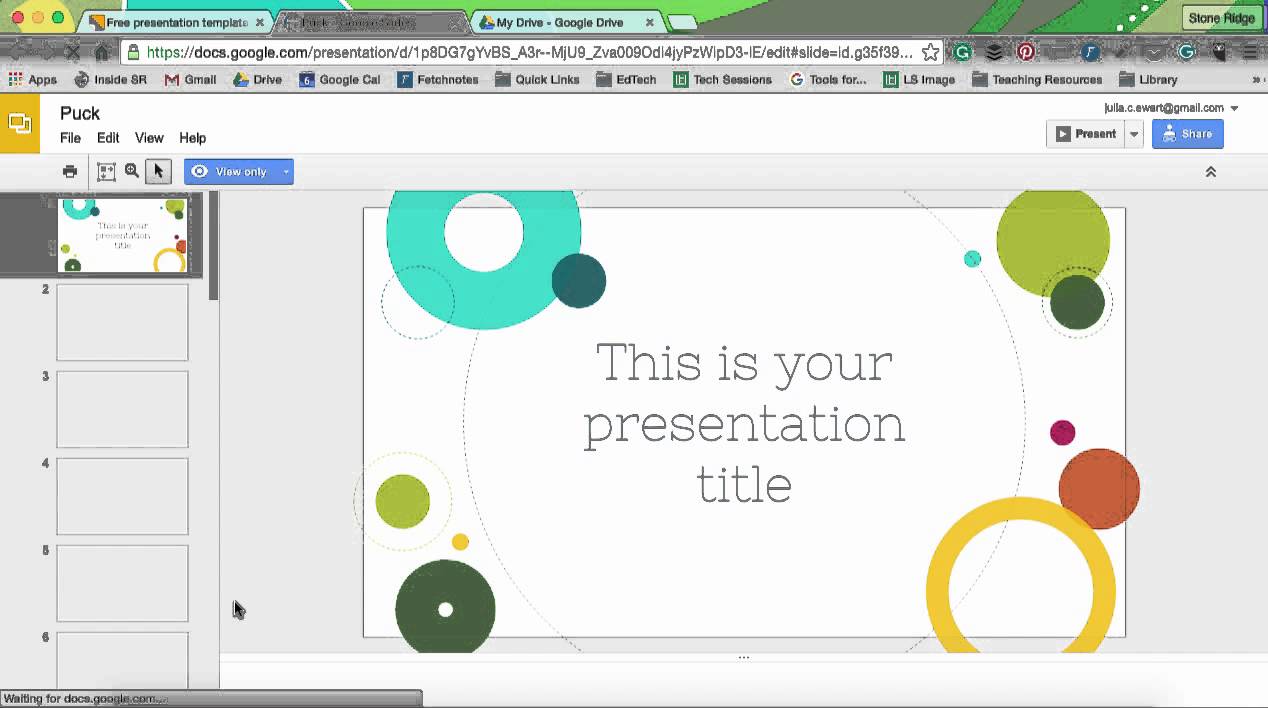
Task: Select the Zoom magnifier tool
Action: pyautogui.click(x=132, y=171)
